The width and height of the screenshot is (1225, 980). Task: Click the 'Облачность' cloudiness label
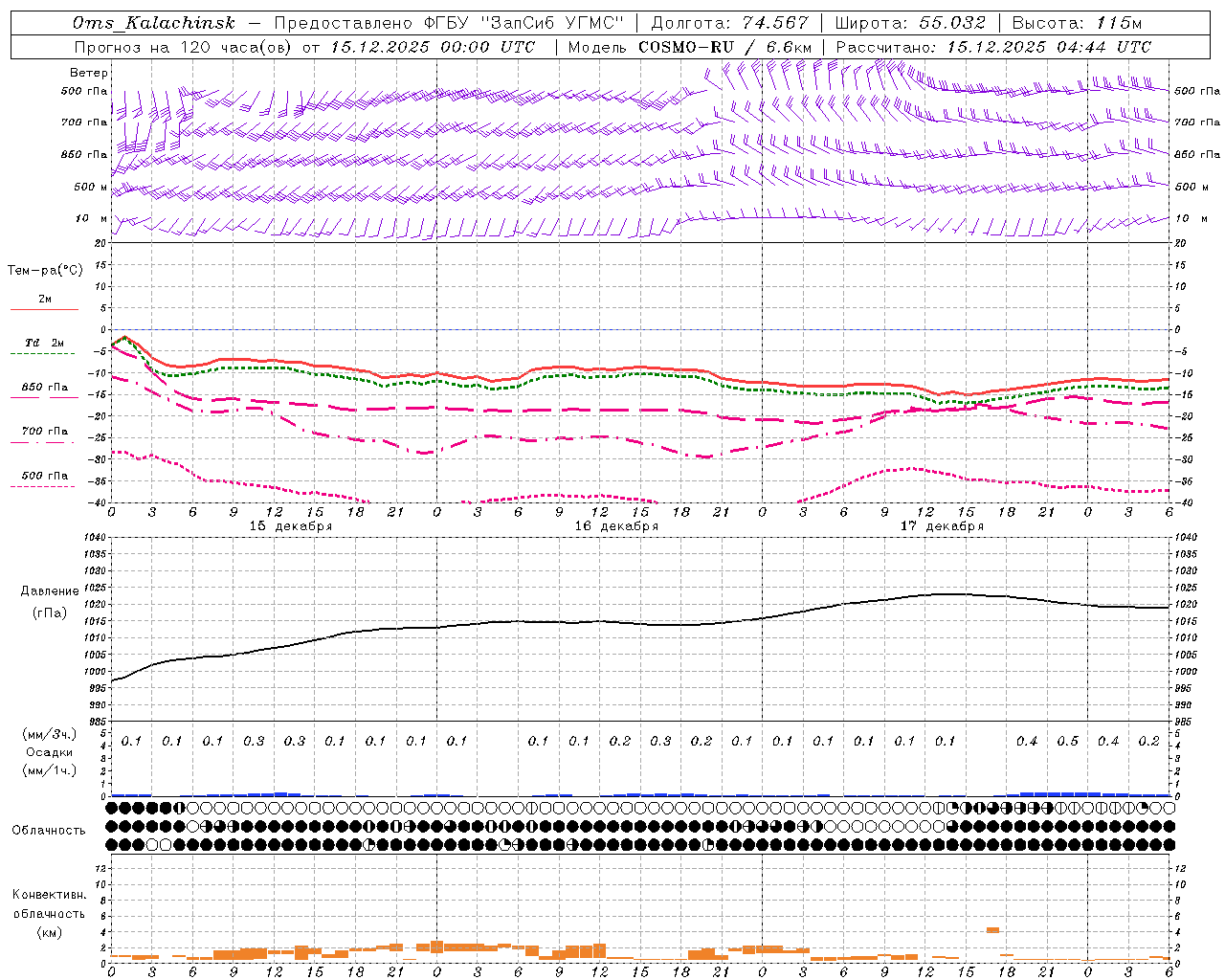pos(49,831)
